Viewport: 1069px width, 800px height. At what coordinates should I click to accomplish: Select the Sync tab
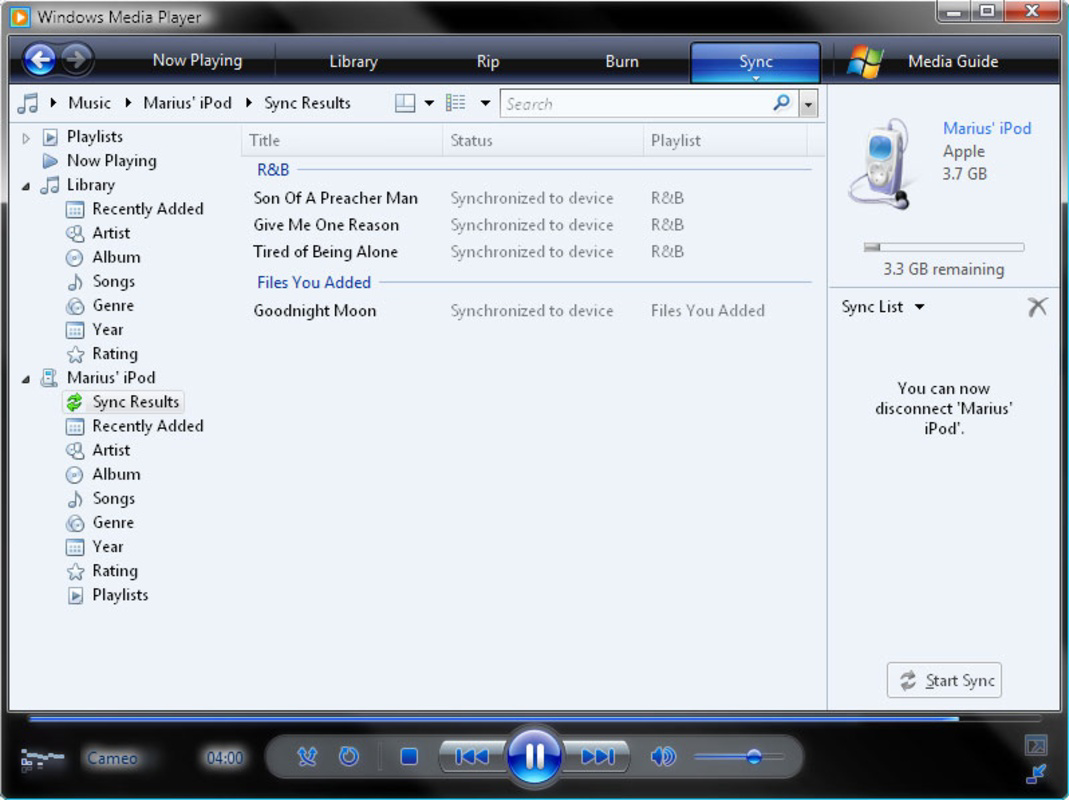755,61
